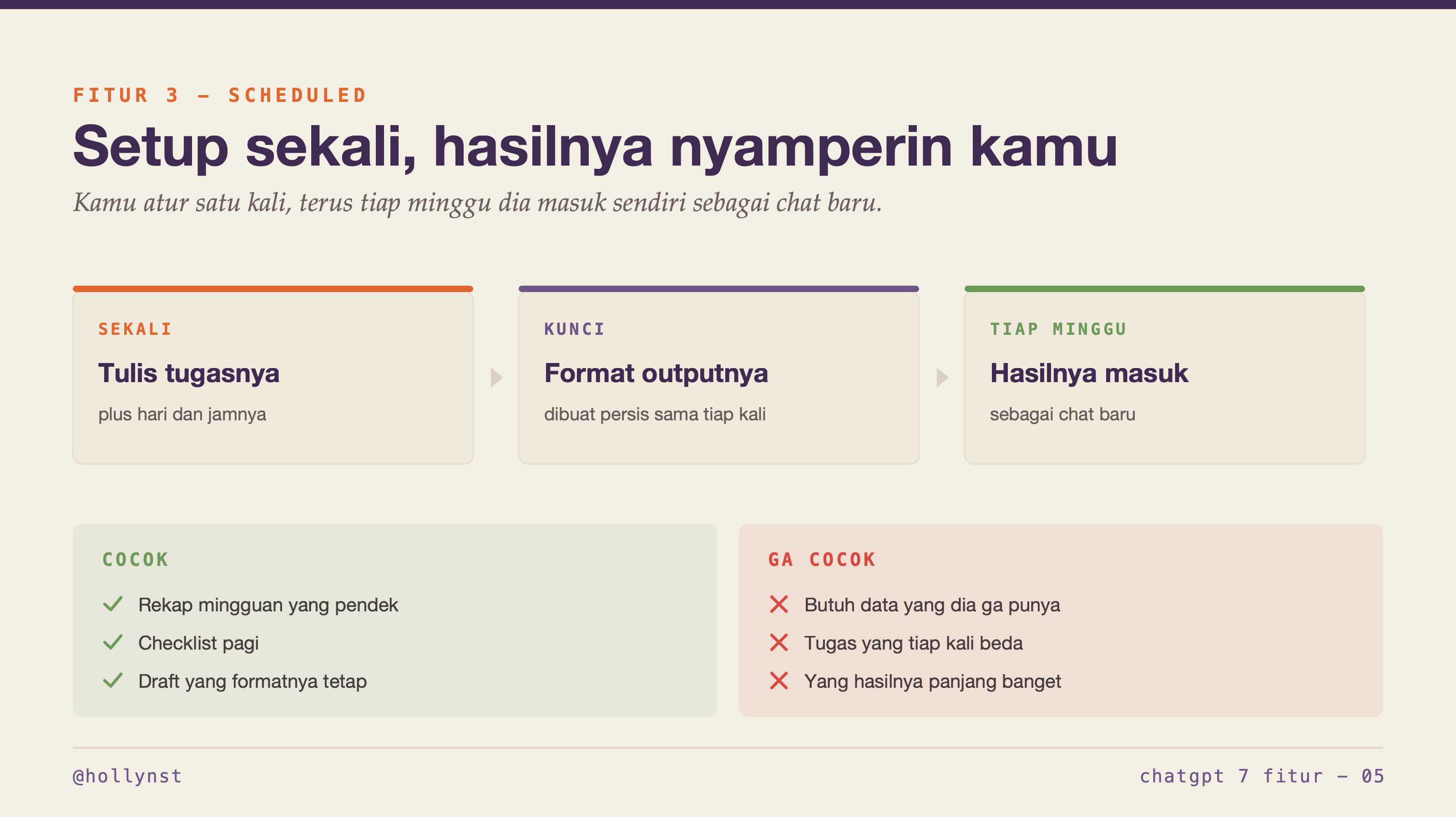Viewport: 1456px width, 817px height.
Task: Click the red X next to Tugas yang tiap kali beda
Action: click(x=779, y=642)
